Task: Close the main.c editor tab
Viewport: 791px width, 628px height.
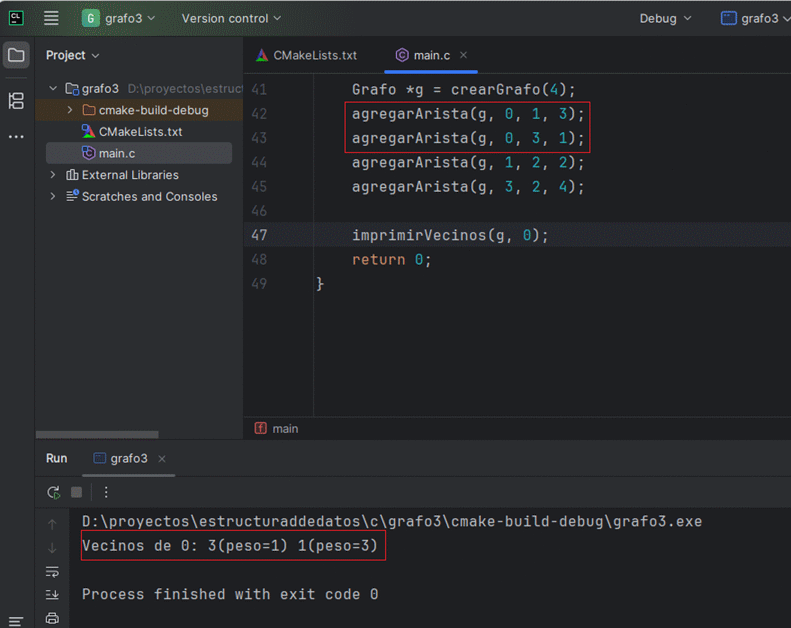Action: [x=464, y=55]
